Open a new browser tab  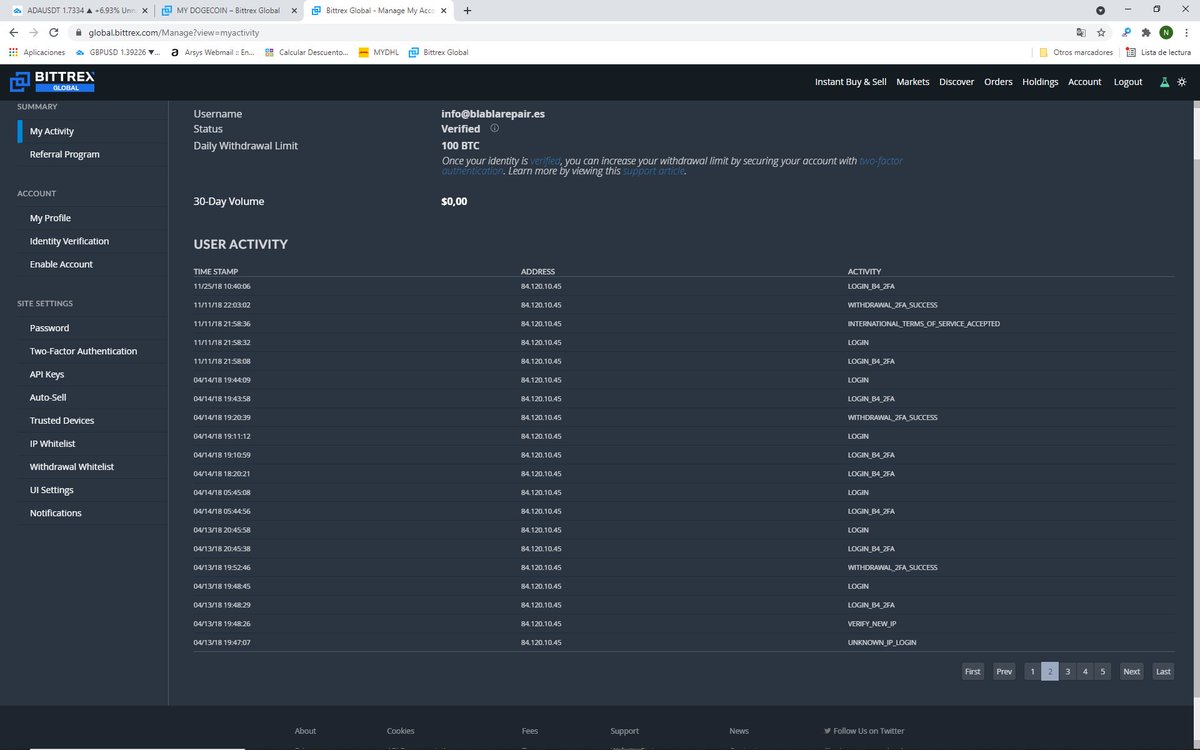(x=468, y=10)
